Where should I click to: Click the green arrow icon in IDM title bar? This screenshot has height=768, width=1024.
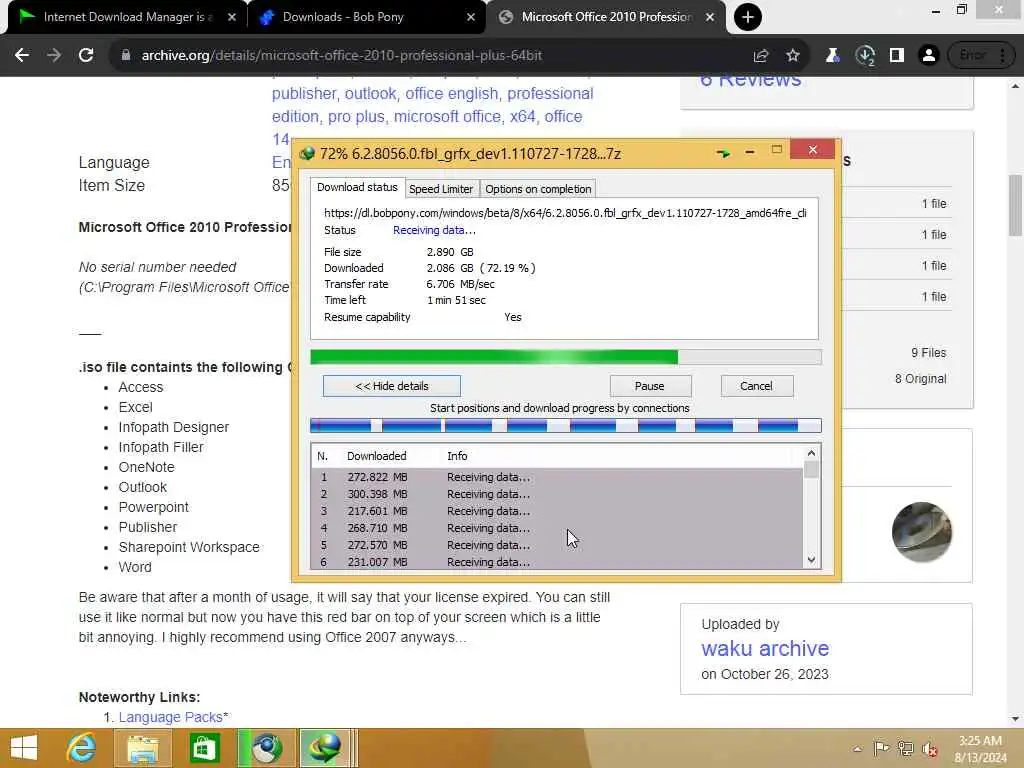(723, 153)
